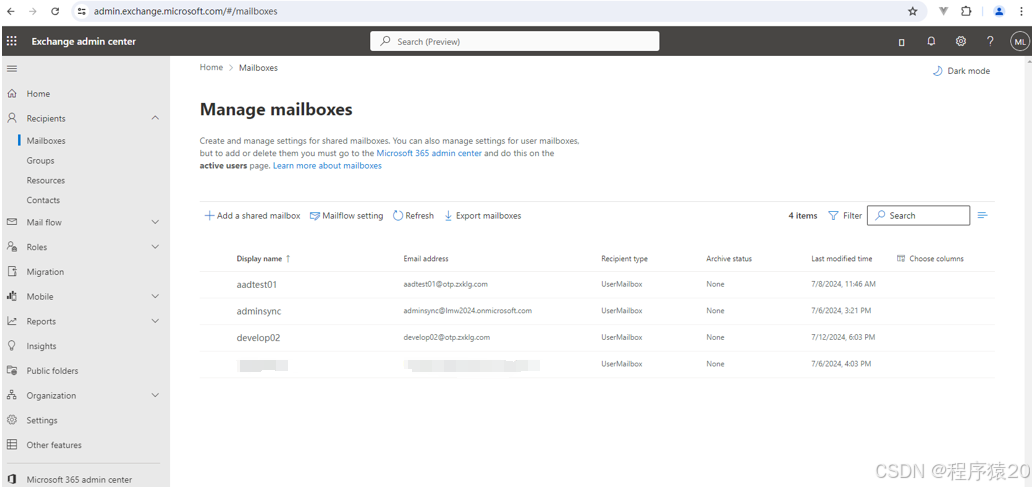Open Learn more about mailboxes link
The height and width of the screenshot is (489, 1034).
327,165
